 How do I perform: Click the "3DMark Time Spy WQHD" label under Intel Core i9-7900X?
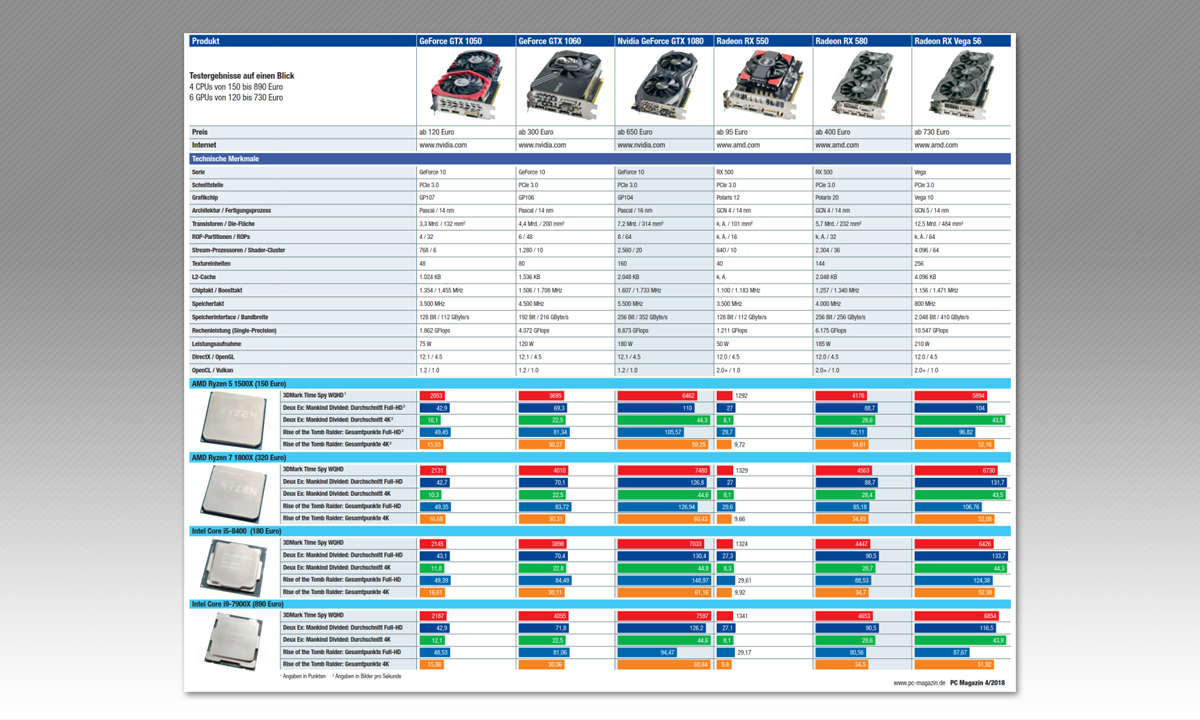(x=313, y=616)
